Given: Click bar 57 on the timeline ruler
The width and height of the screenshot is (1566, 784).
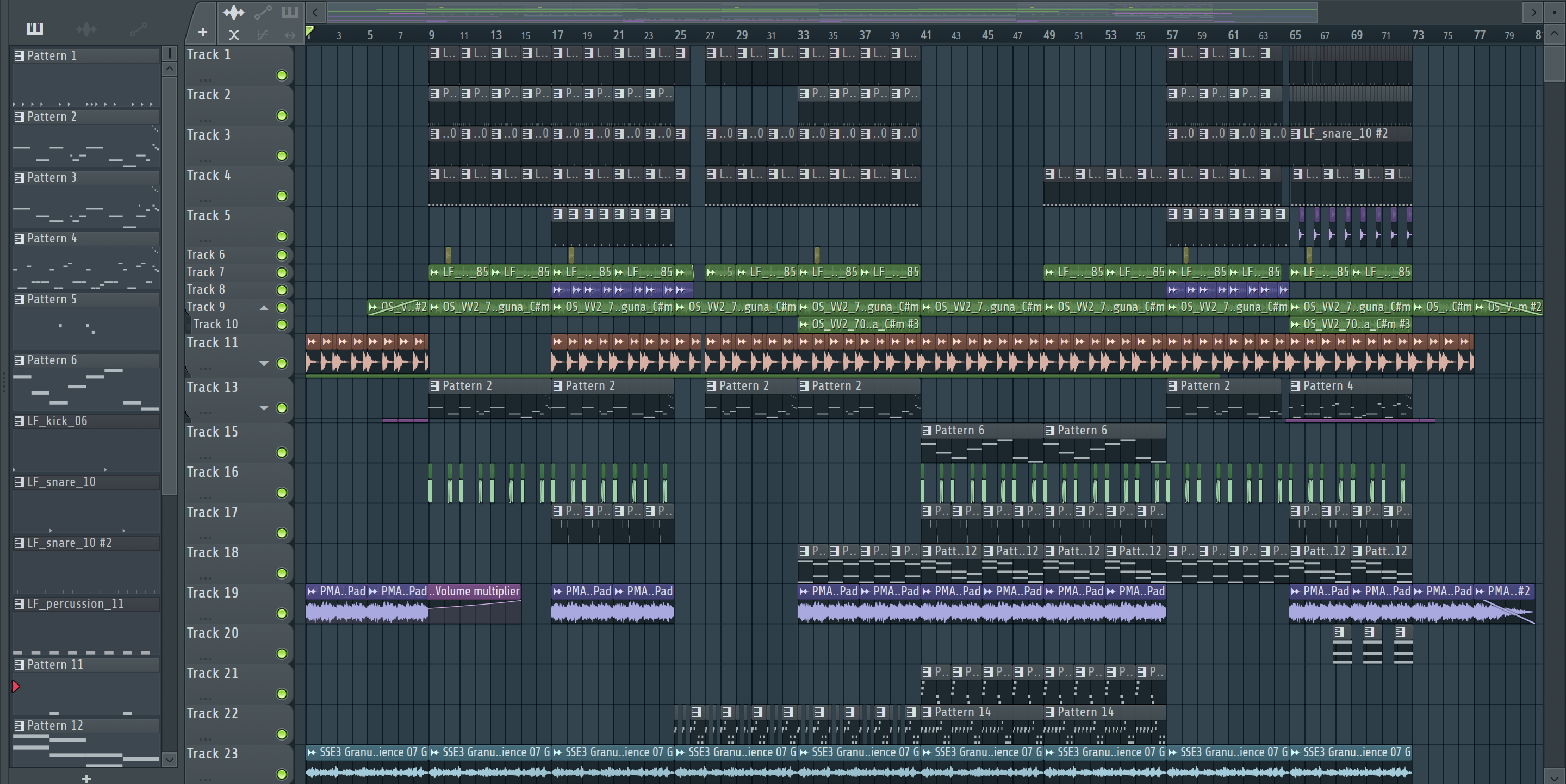Looking at the screenshot, I should (1171, 35).
